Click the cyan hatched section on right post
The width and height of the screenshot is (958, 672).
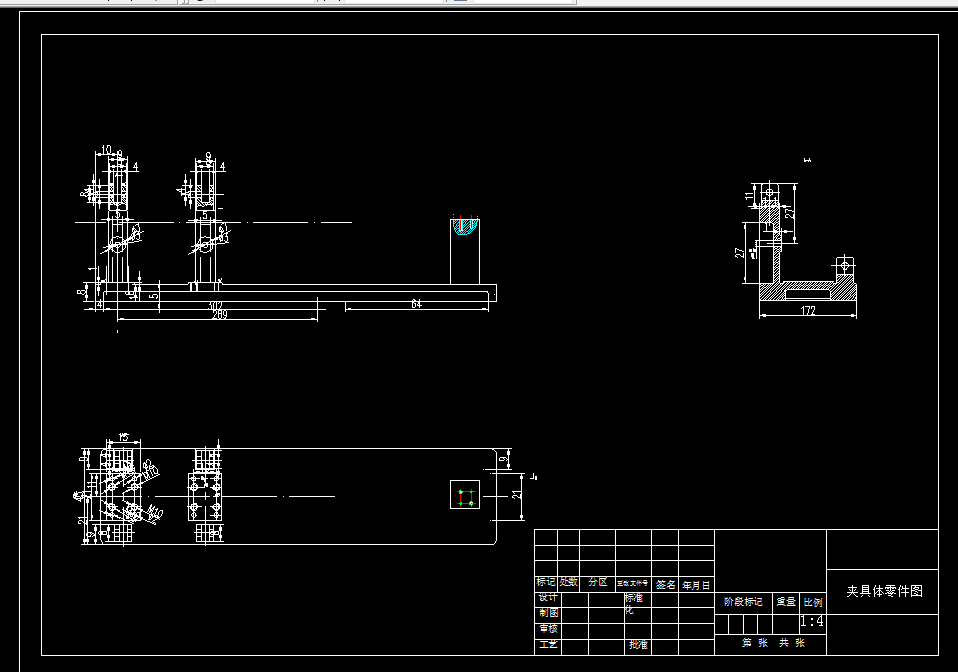465,227
